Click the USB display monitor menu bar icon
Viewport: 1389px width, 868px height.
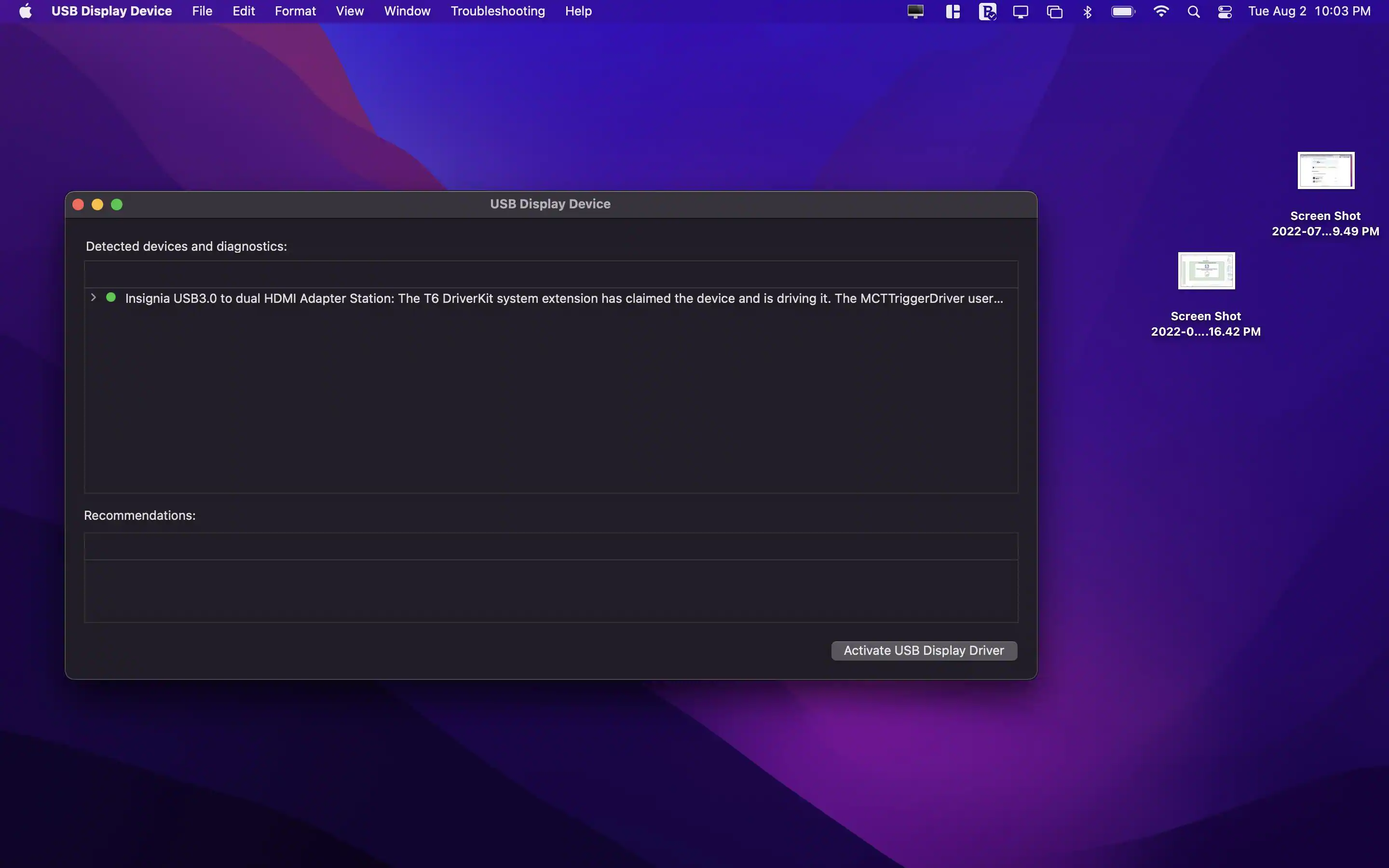(915, 12)
